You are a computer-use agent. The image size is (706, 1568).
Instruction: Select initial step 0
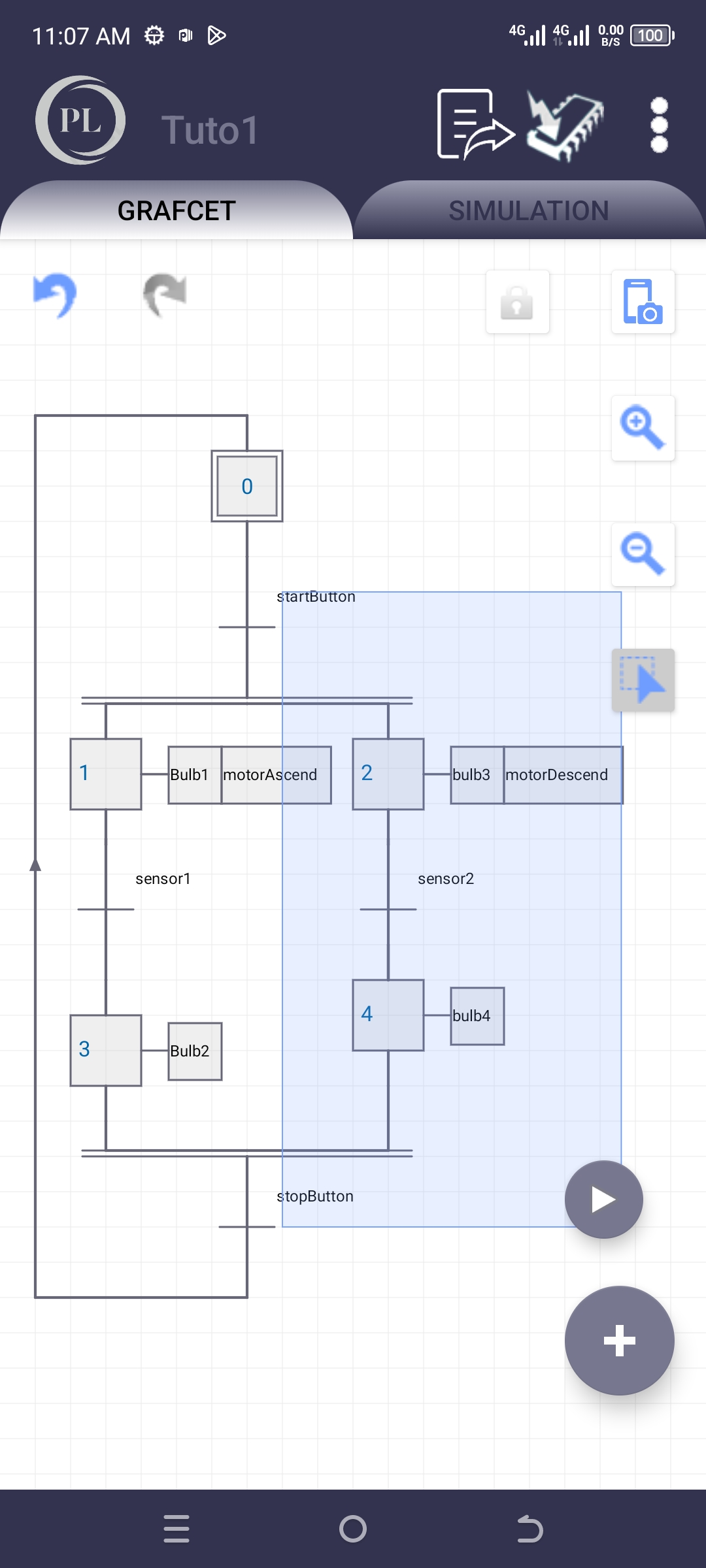pyautogui.click(x=247, y=486)
